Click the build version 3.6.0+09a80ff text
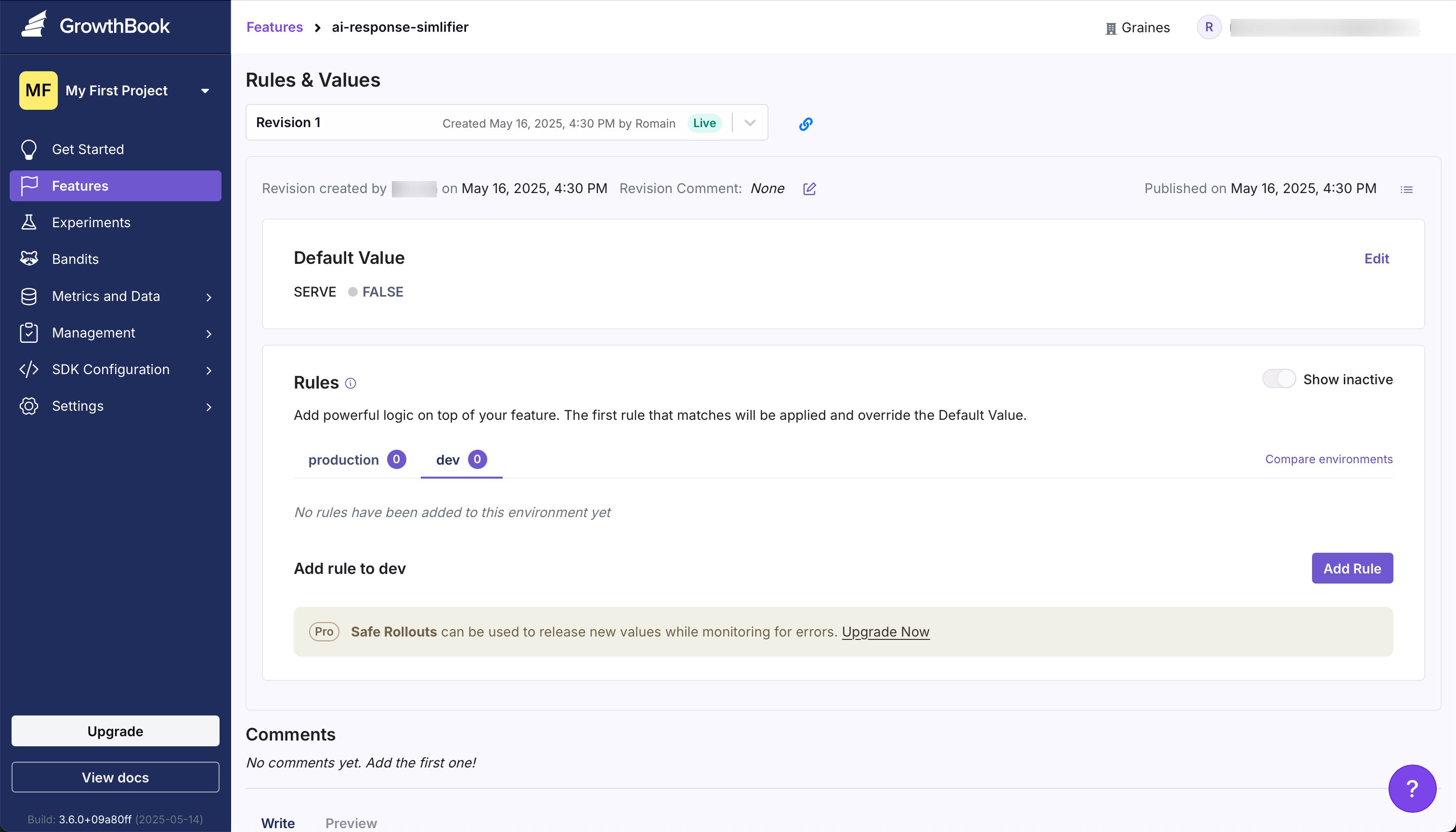Image resolution: width=1456 pixels, height=832 pixels. [x=95, y=819]
